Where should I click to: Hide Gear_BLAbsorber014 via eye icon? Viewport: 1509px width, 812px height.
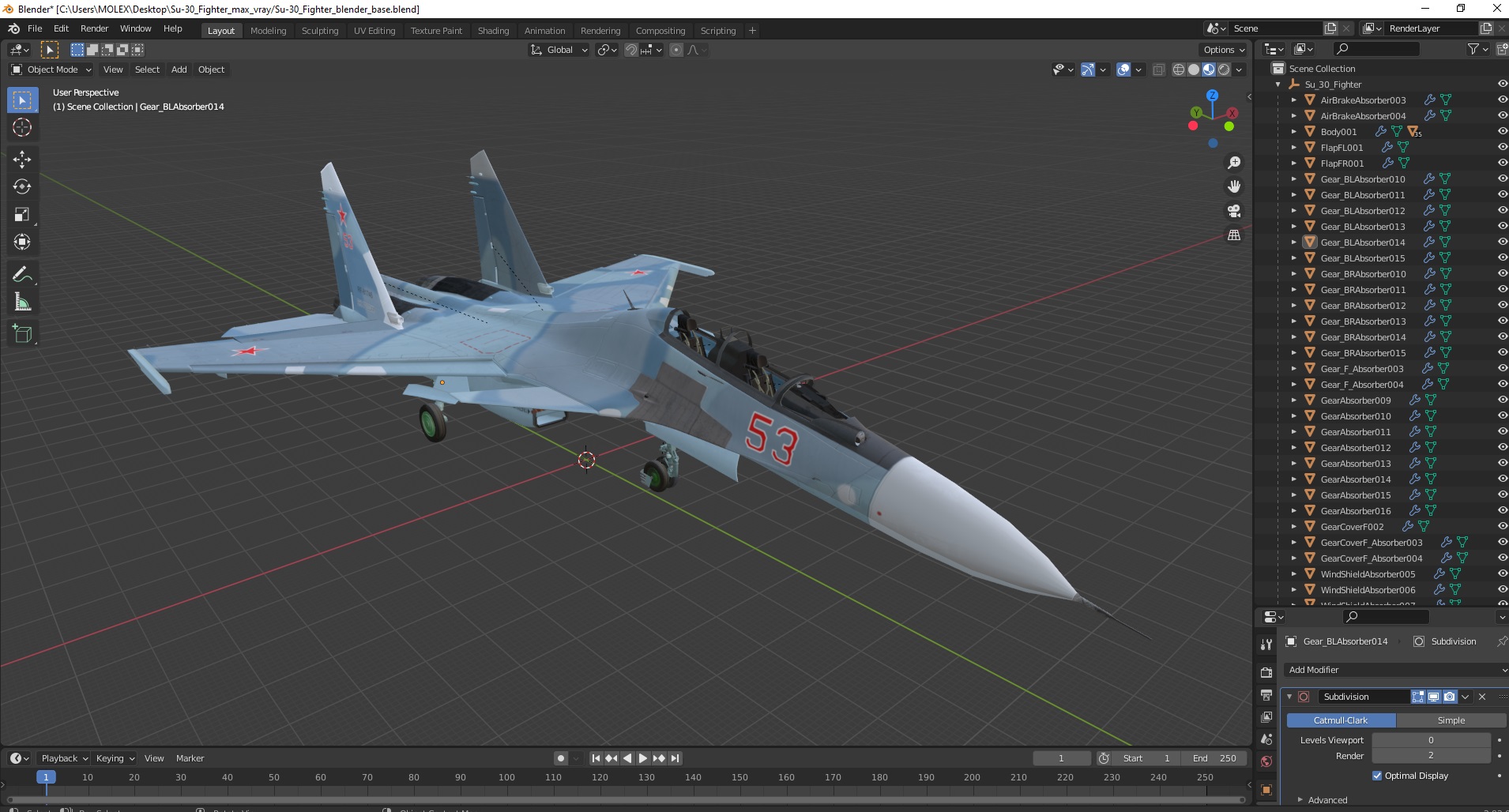[1502, 242]
